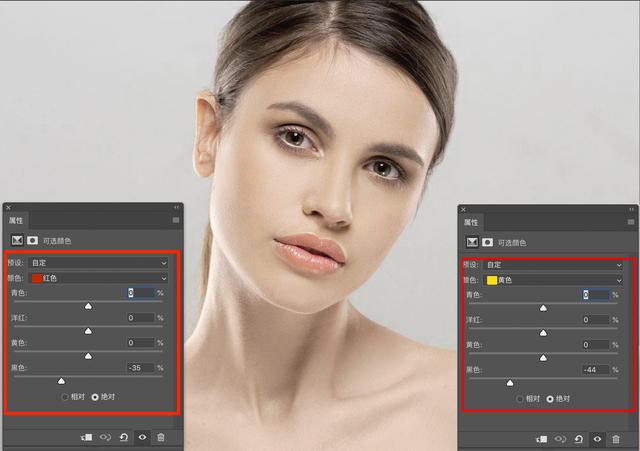Click the 黑色 slider handle in left panel
The width and height of the screenshot is (640, 451).
click(61, 380)
